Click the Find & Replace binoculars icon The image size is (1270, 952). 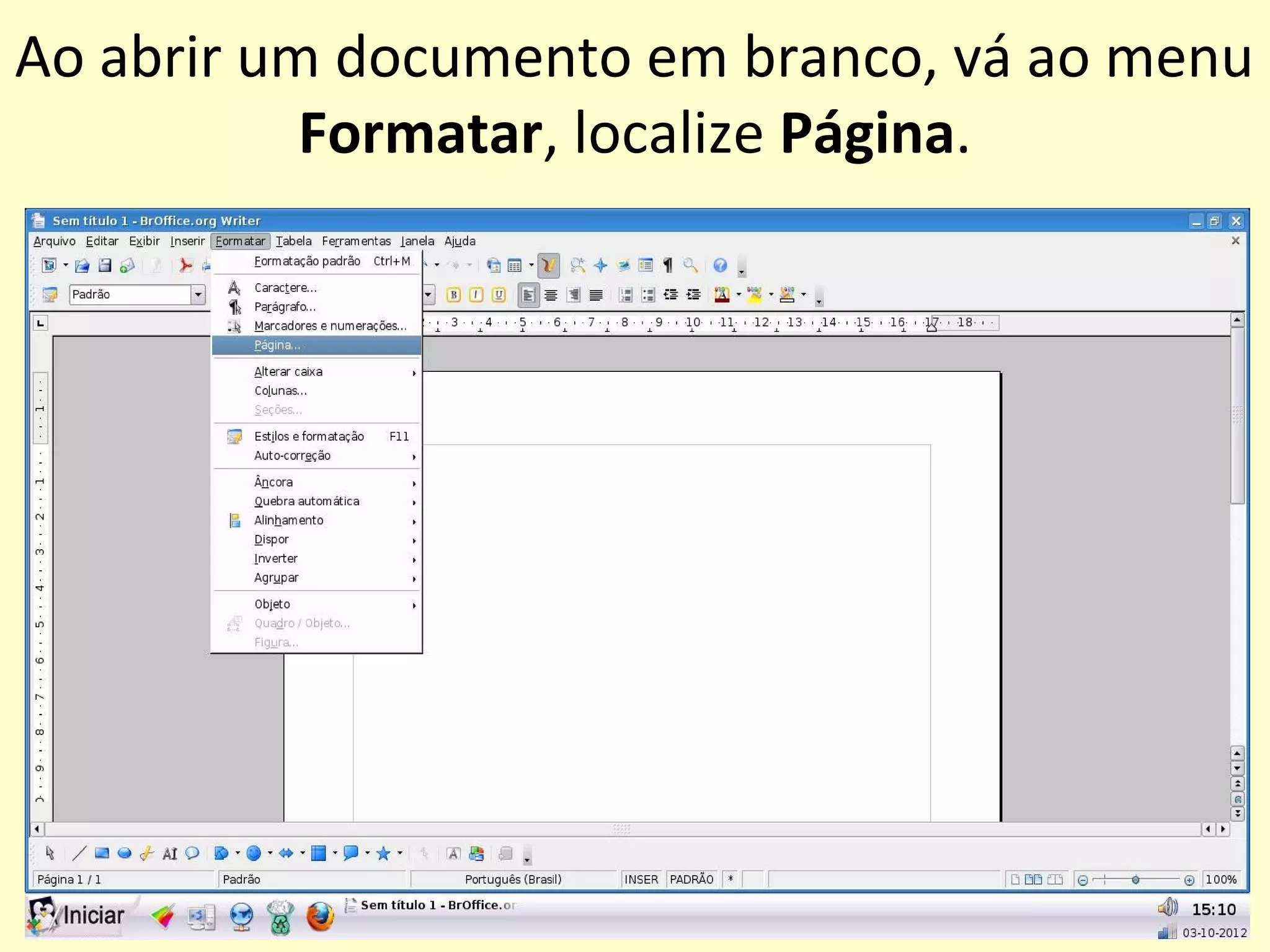[x=577, y=265]
